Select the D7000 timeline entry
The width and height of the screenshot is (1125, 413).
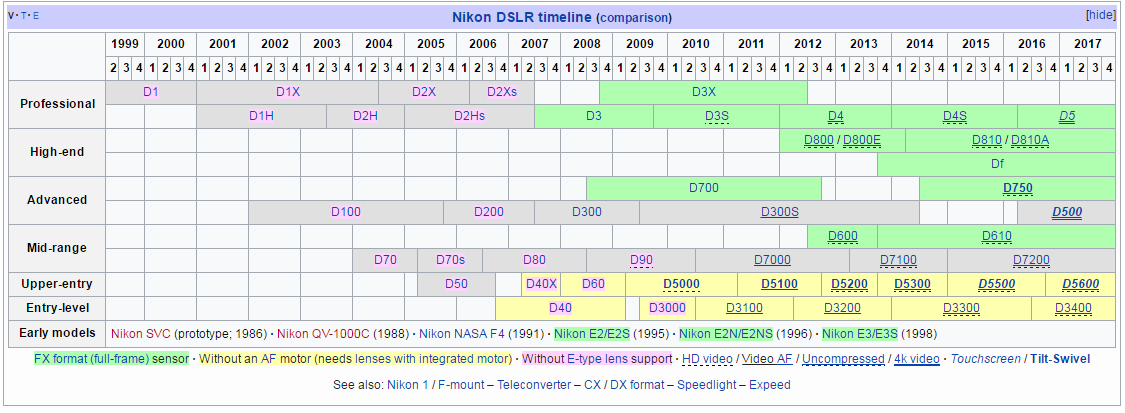[771, 260]
